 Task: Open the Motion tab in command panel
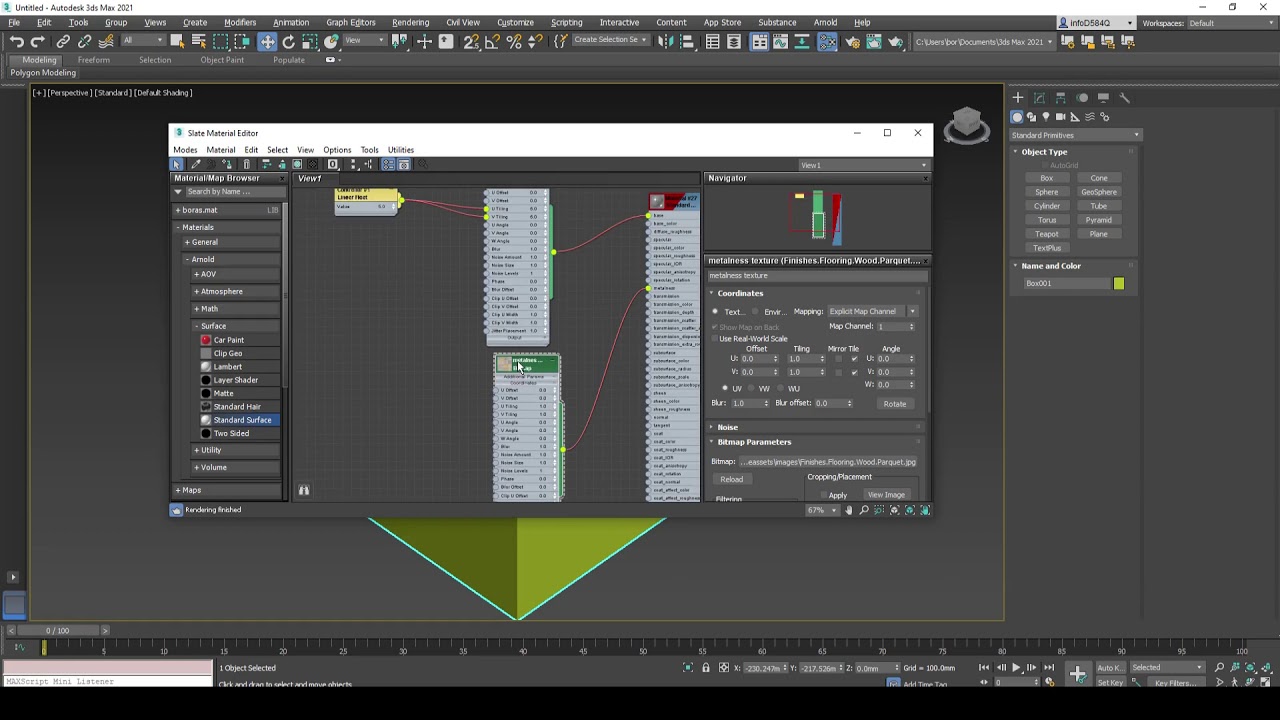(1082, 98)
